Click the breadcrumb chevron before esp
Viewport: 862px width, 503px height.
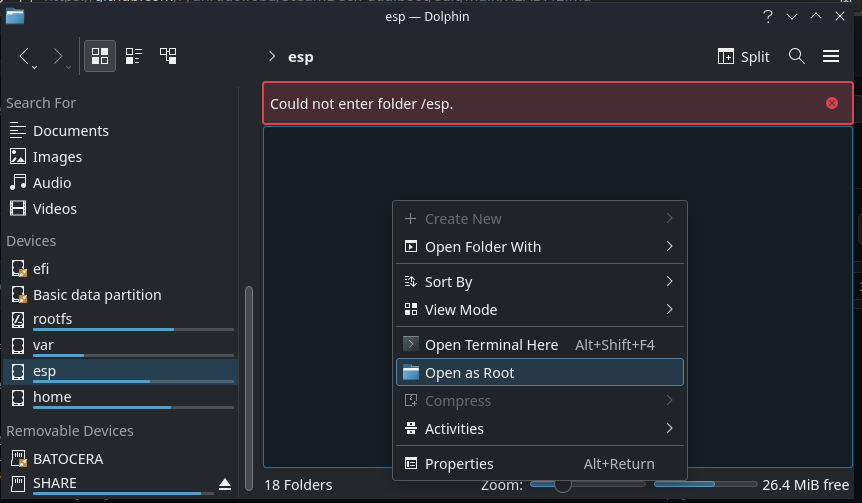272,56
